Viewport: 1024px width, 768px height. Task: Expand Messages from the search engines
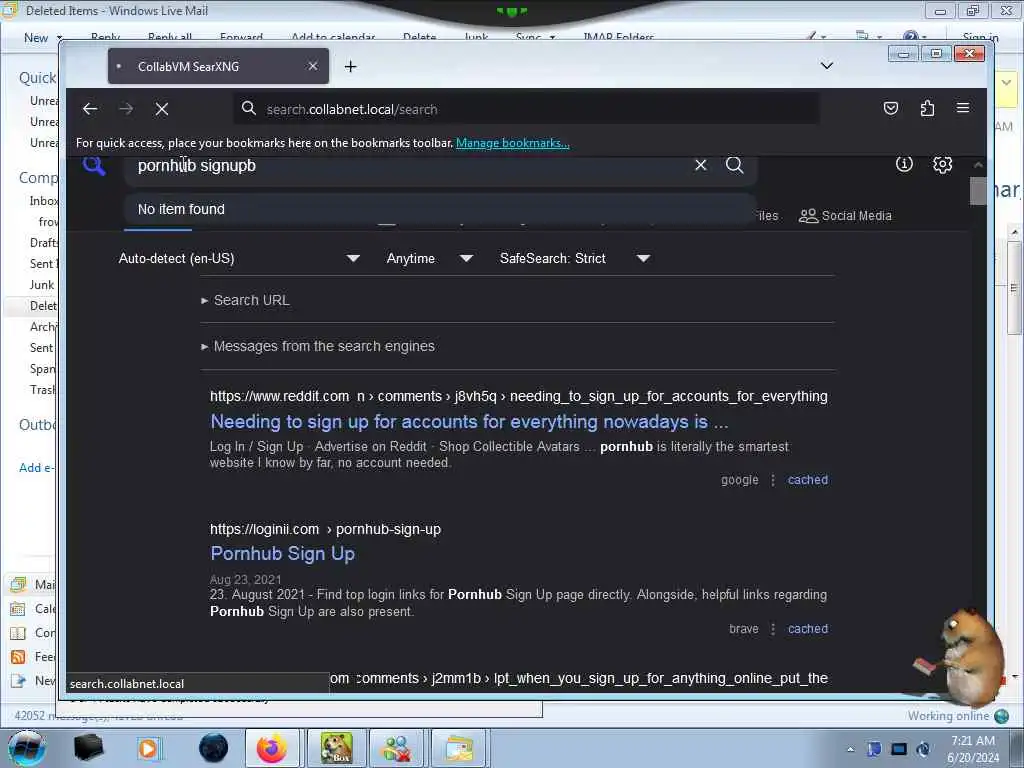pyautogui.click(x=318, y=346)
